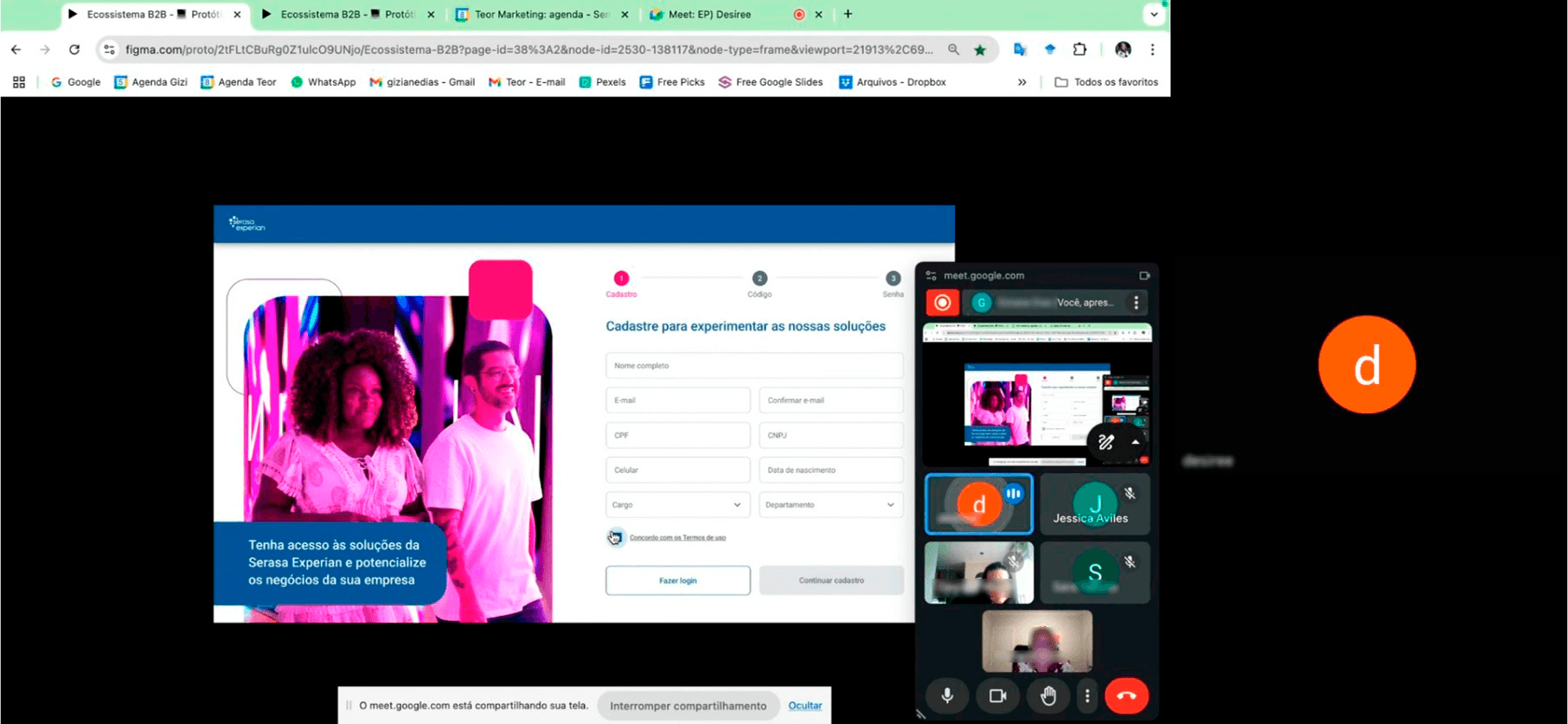Viewport: 1568px width, 724px height.
Task: Expand the Cargo dropdown
Action: pos(678,504)
